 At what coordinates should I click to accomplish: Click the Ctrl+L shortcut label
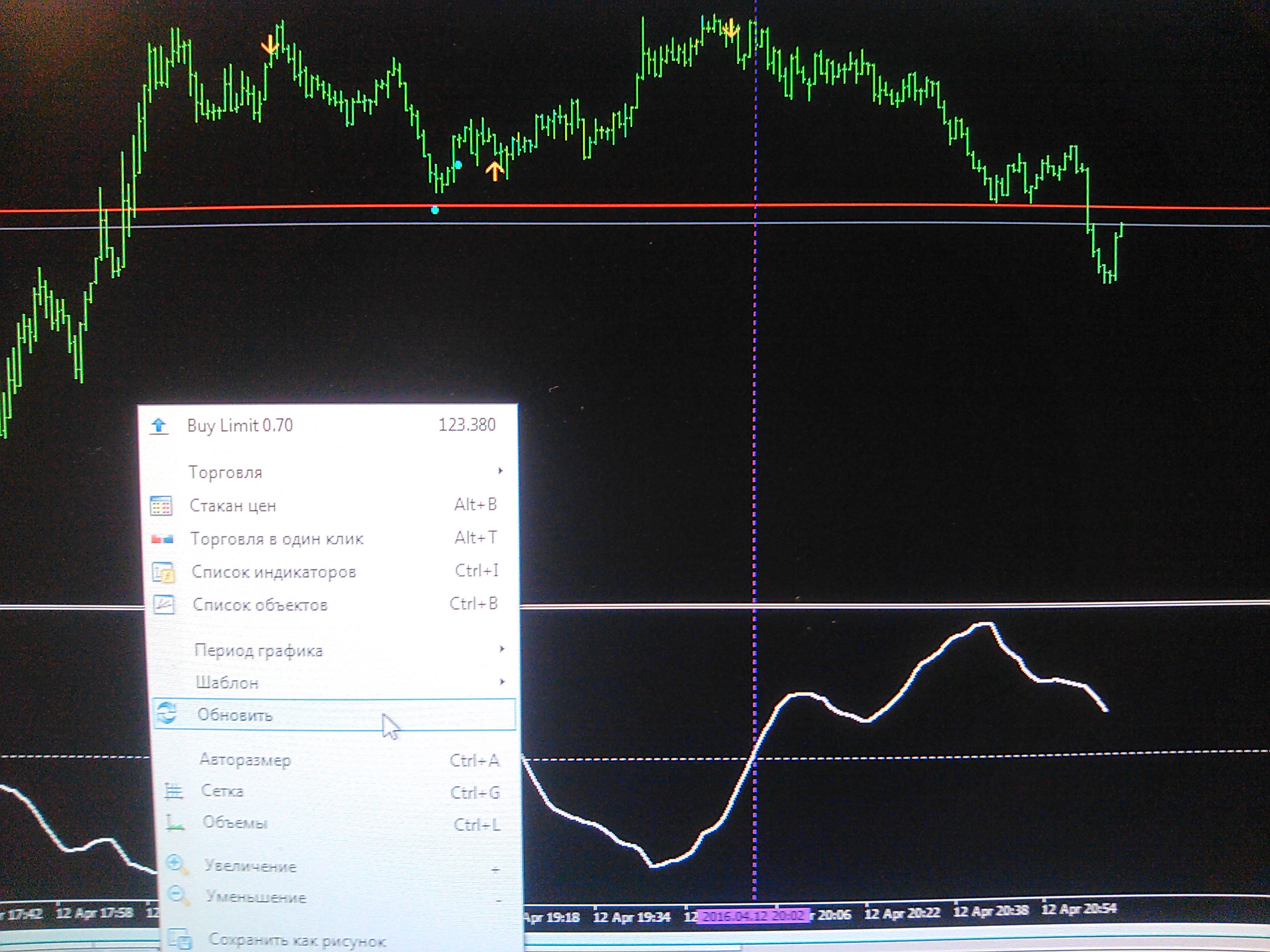477,824
